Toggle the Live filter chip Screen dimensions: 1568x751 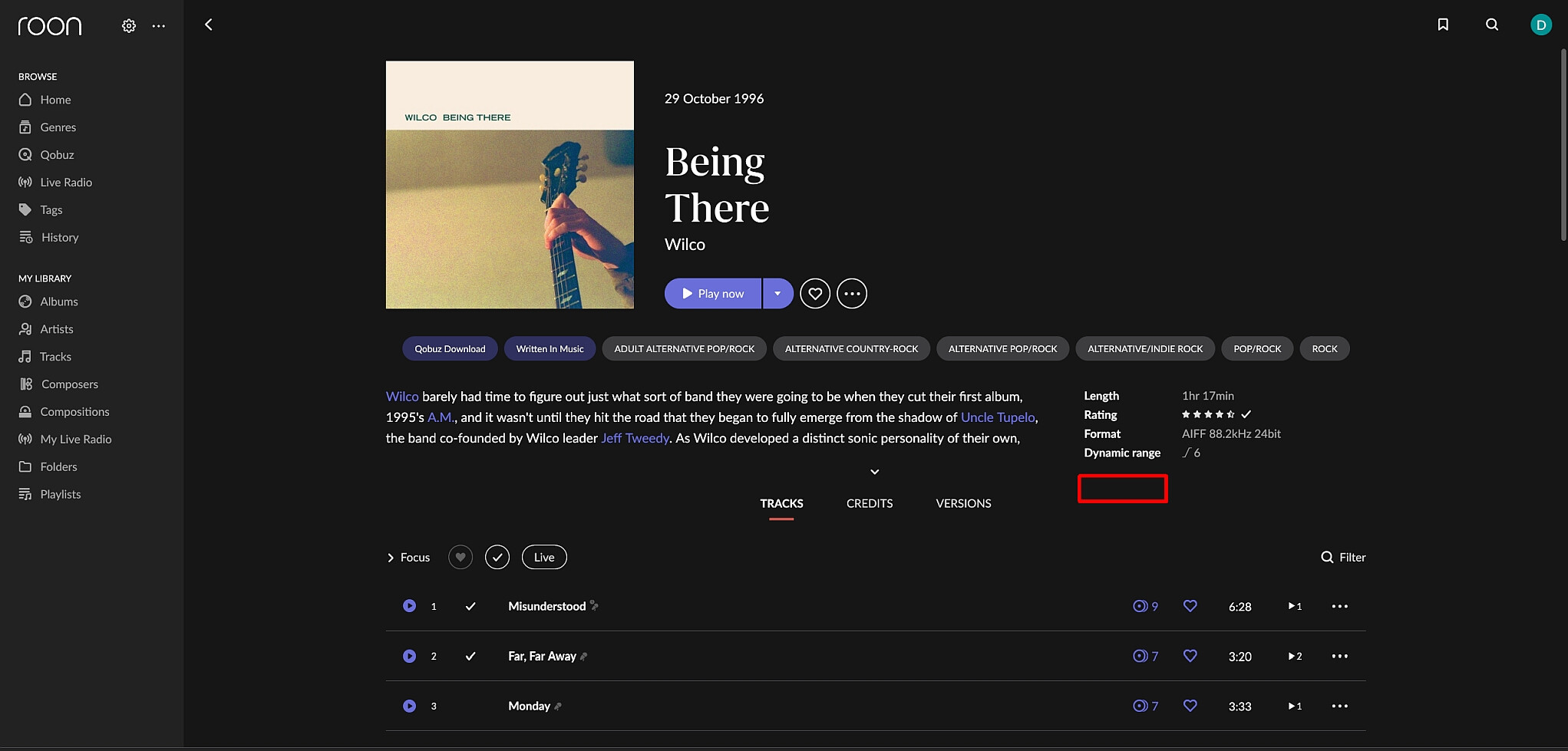[544, 558]
